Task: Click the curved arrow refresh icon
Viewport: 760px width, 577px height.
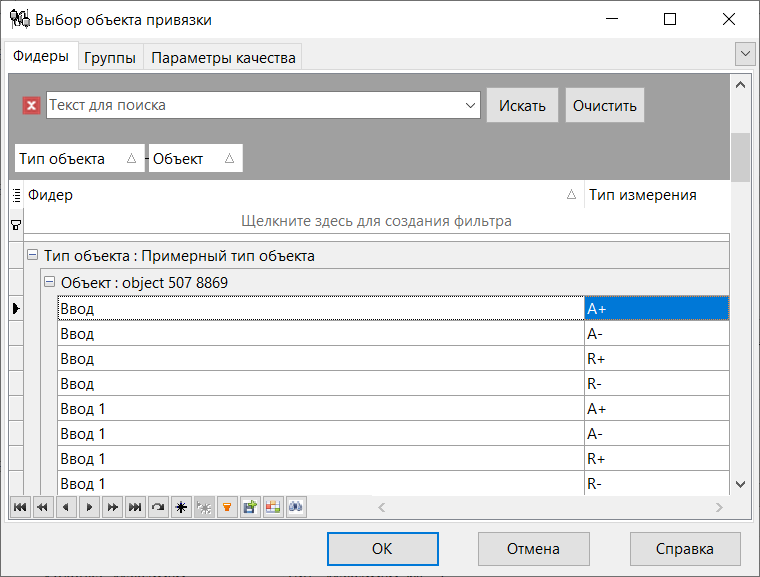Action: point(158,507)
